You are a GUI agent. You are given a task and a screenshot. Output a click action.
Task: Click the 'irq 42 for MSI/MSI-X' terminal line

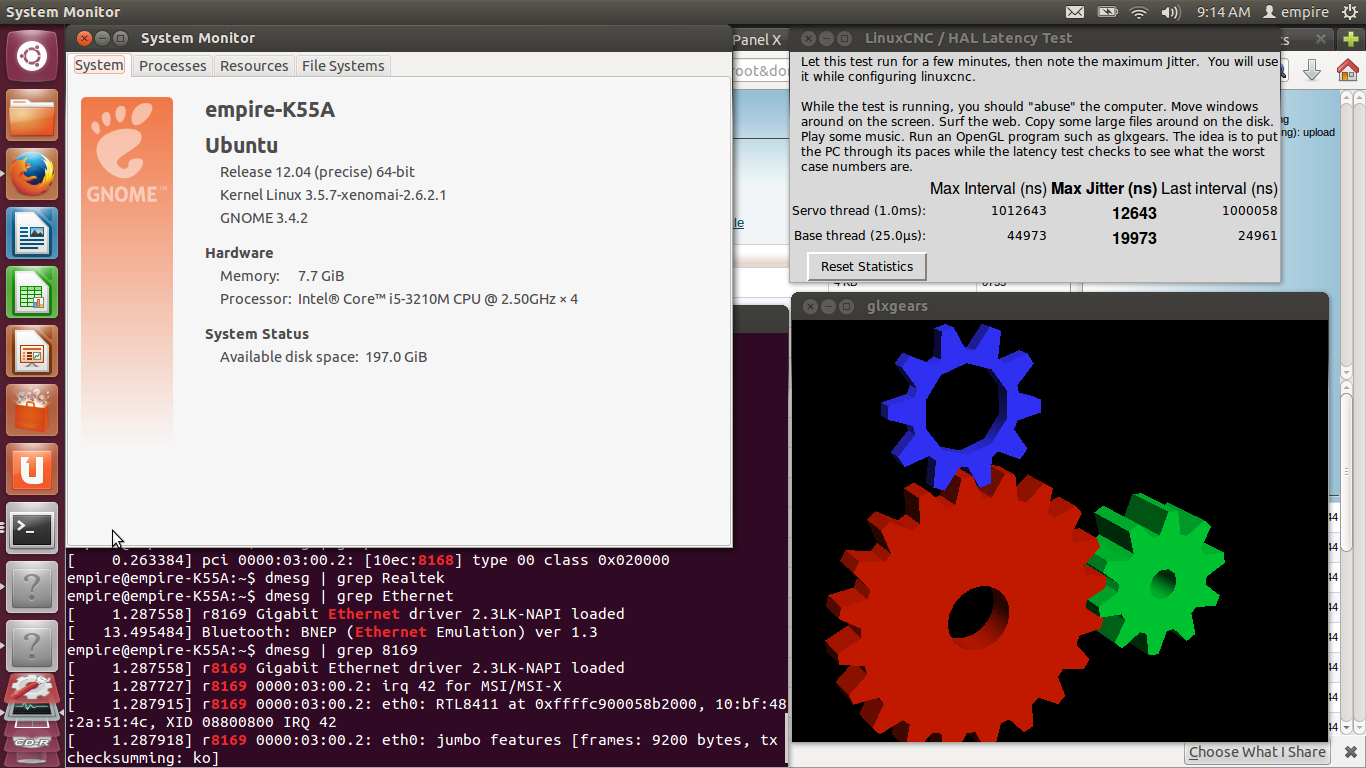[314, 686]
